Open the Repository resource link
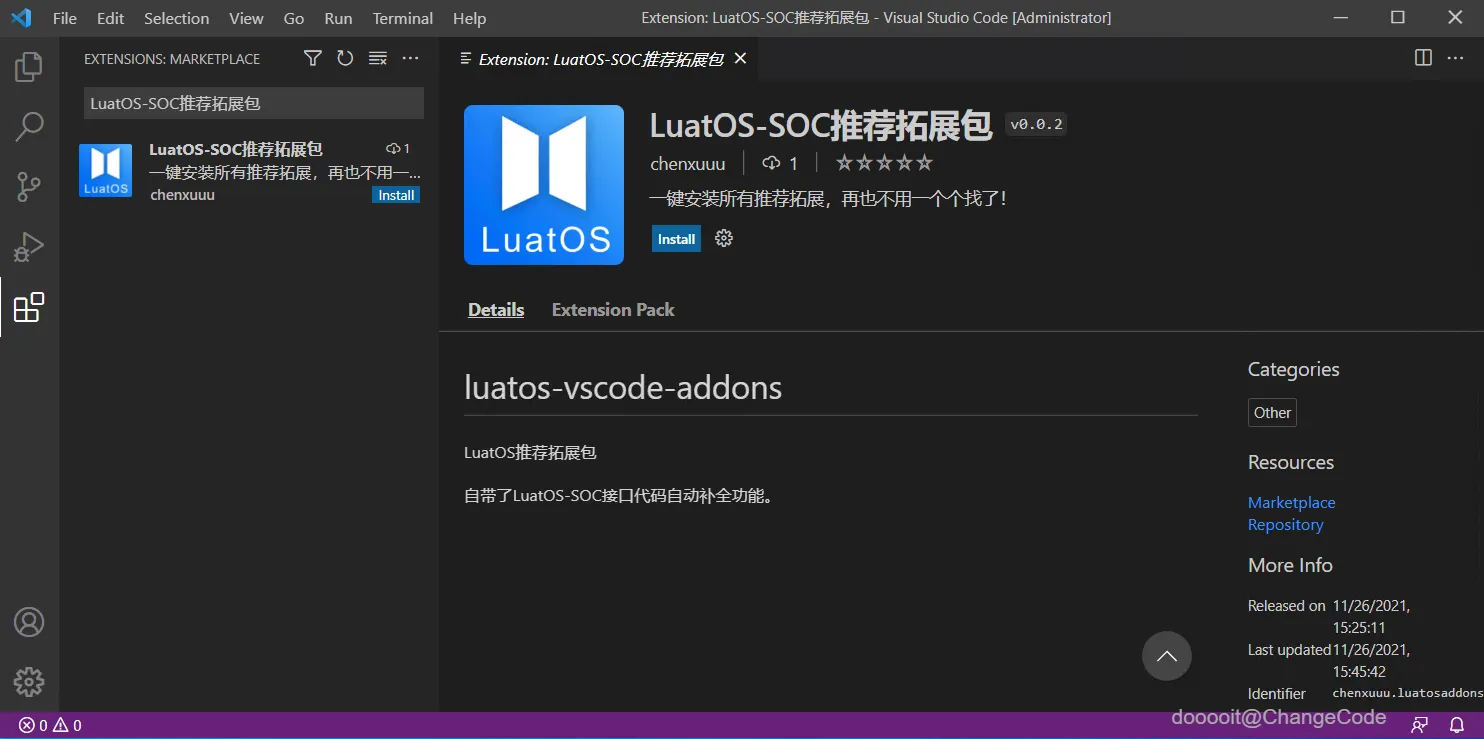 [1285, 525]
